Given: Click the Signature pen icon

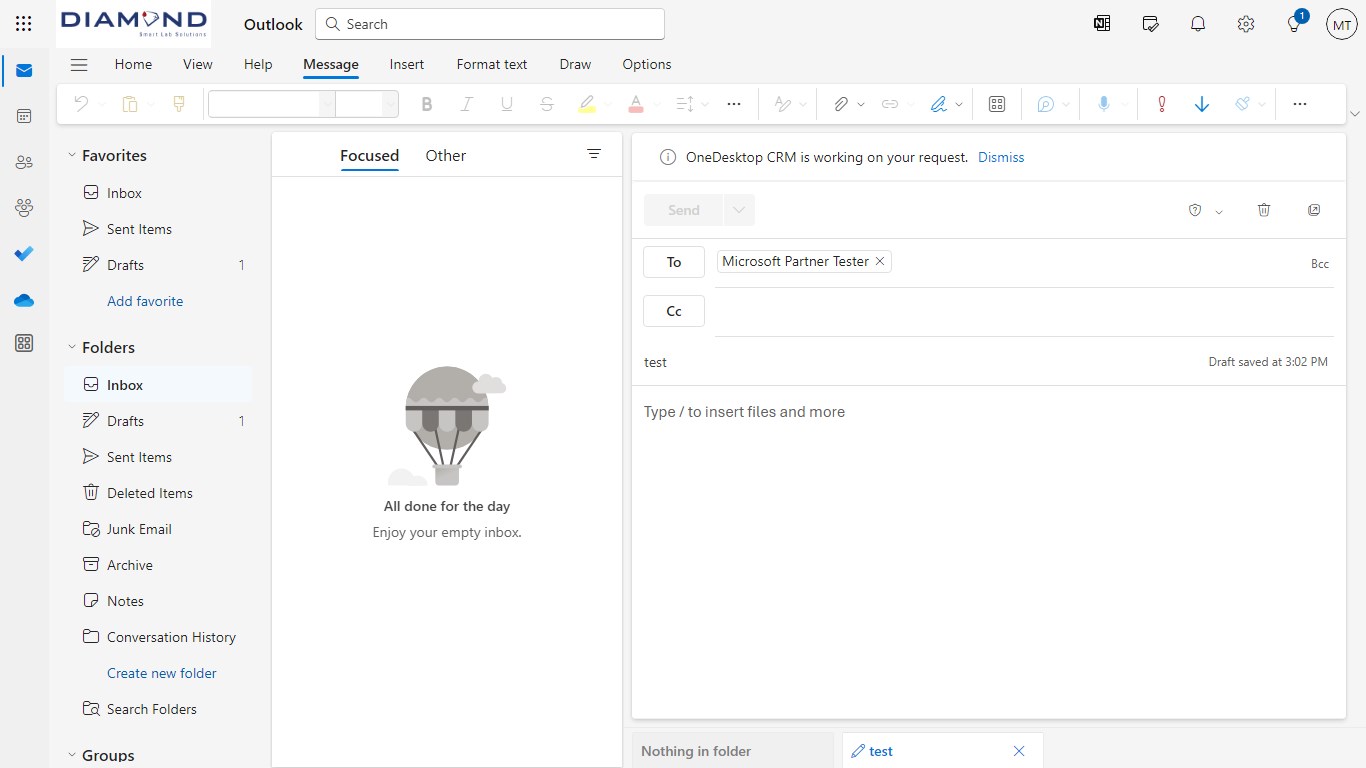Looking at the screenshot, I should [938, 104].
